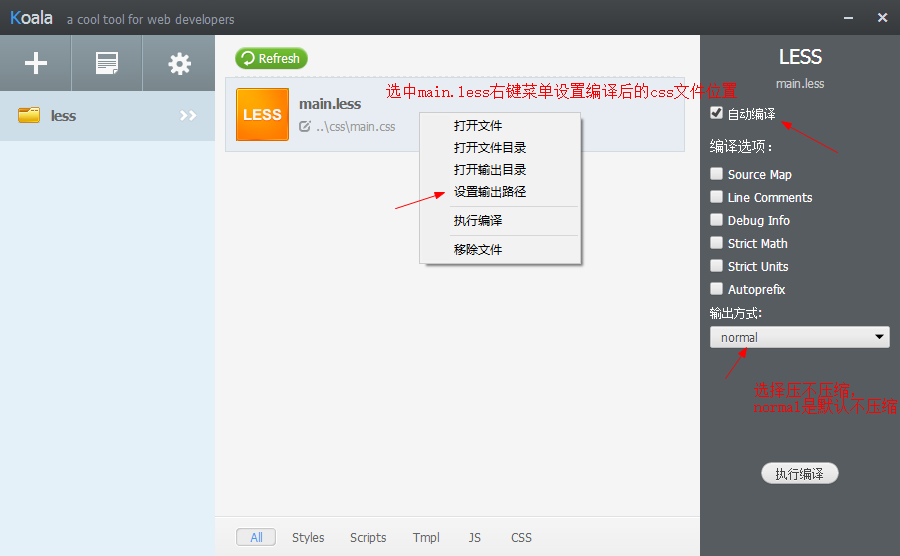Click the ..\css\main.css output path
The image size is (900, 556).
[x=355, y=127]
